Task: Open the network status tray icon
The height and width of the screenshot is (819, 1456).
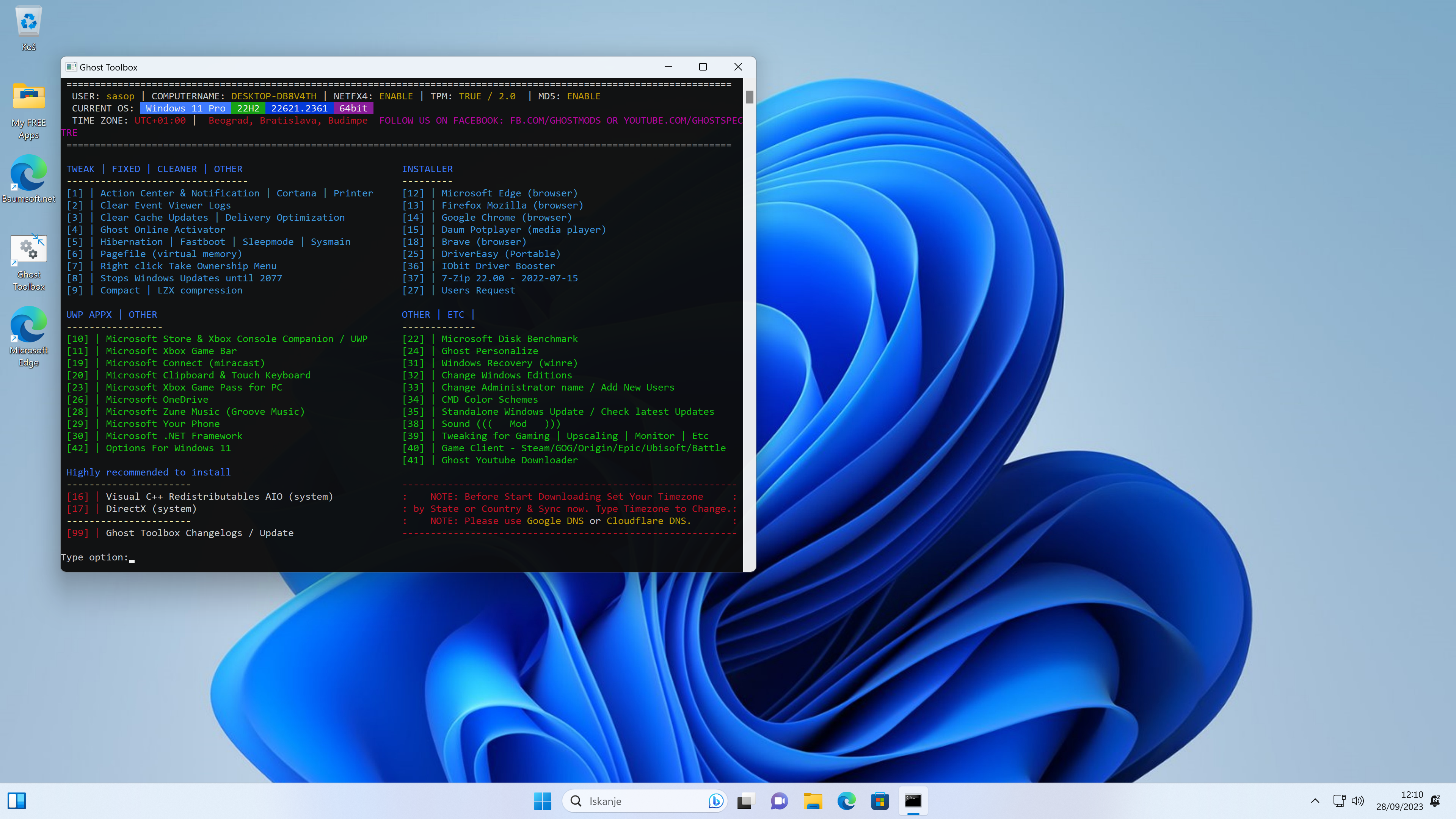Action: coord(1339,801)
